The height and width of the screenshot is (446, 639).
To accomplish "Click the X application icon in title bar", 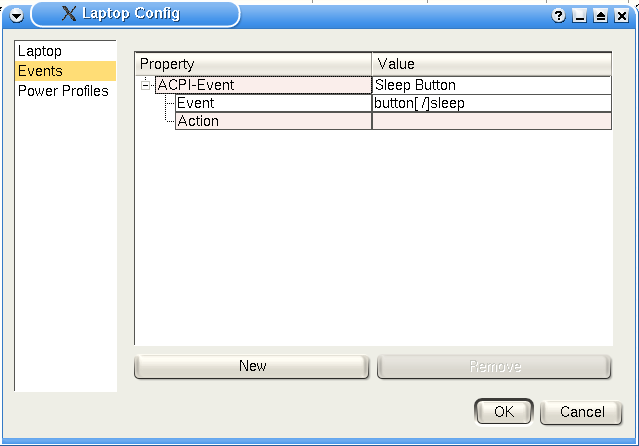I will pos(69,13).
